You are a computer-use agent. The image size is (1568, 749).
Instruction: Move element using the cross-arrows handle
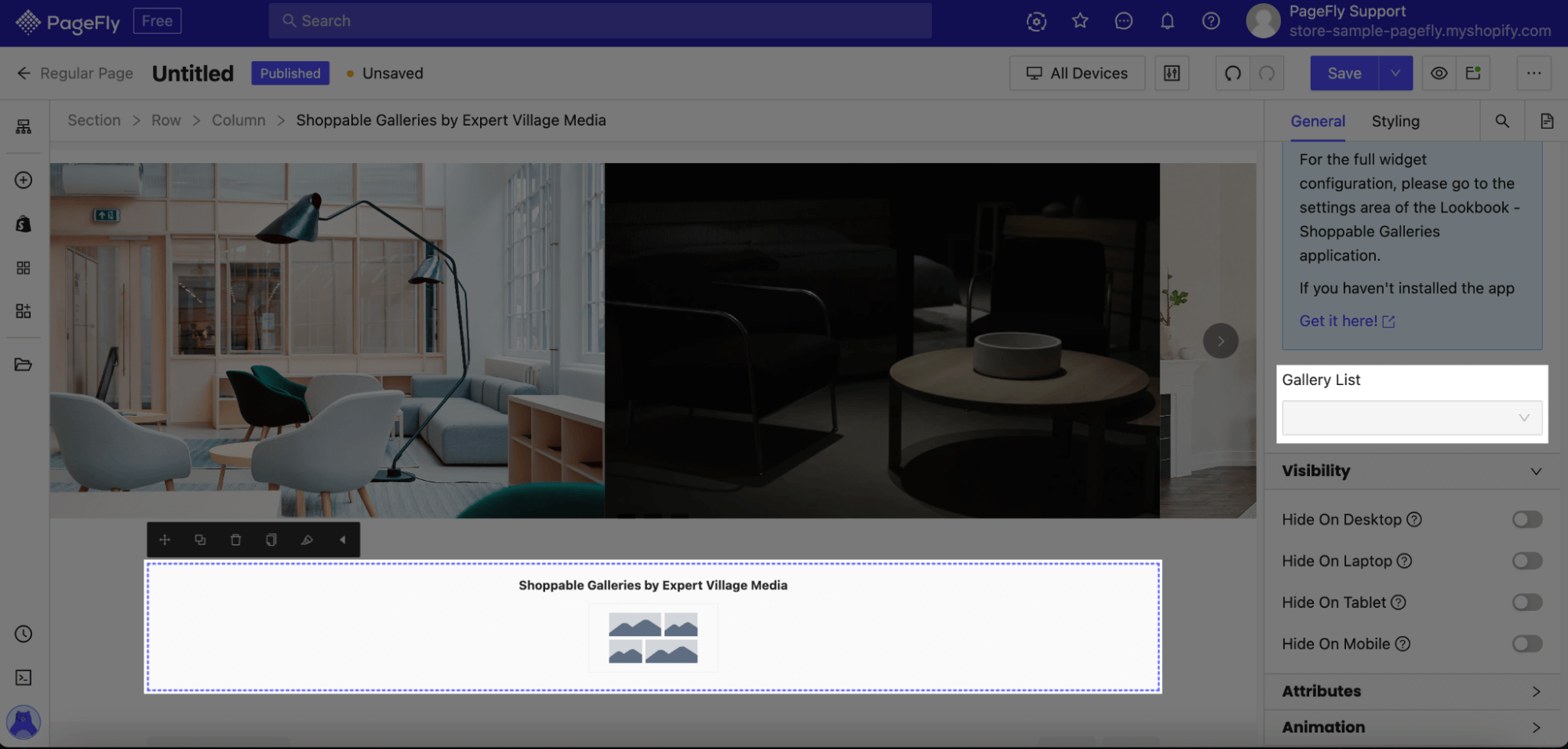tap(165, 540)
